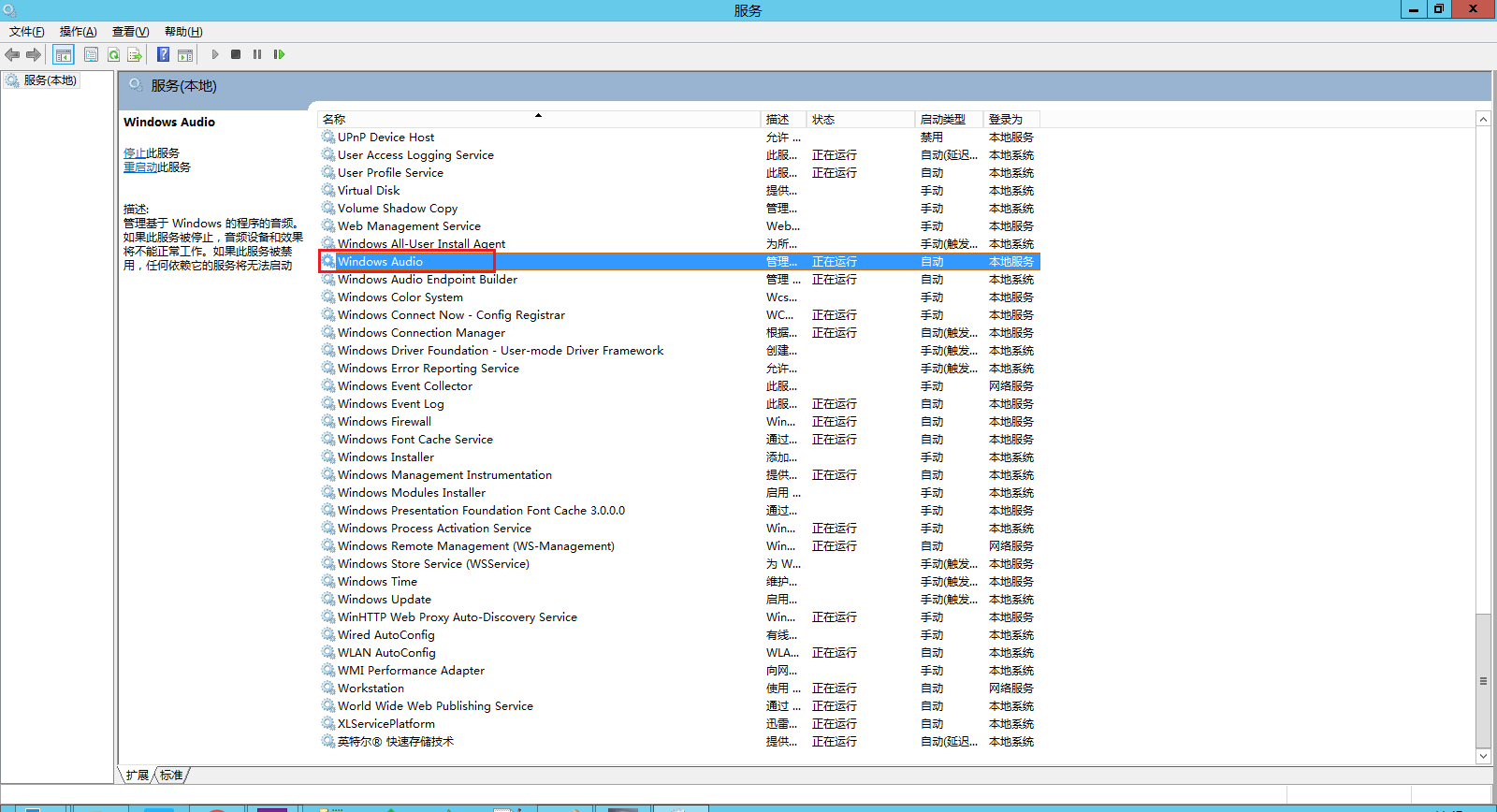Toggle the show/hide console tree icon
This screenshot has width=1497, height=812.
63,54
